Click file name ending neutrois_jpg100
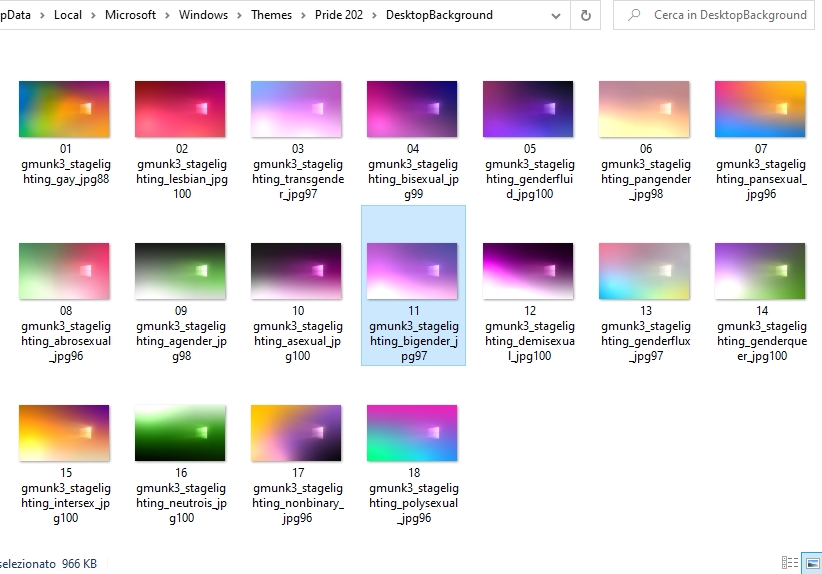Viewport: 822px width, 574px height. [x=181, y=495]
